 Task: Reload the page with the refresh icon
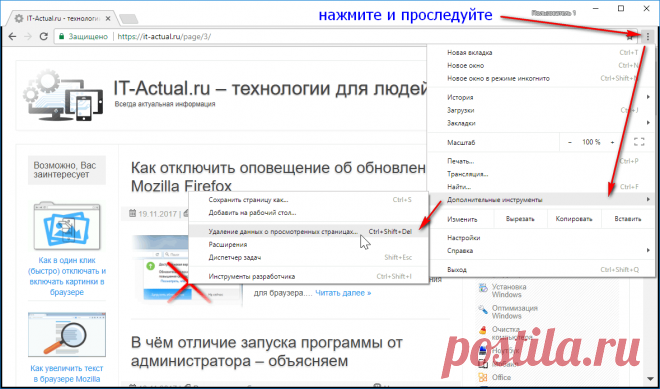43,37
